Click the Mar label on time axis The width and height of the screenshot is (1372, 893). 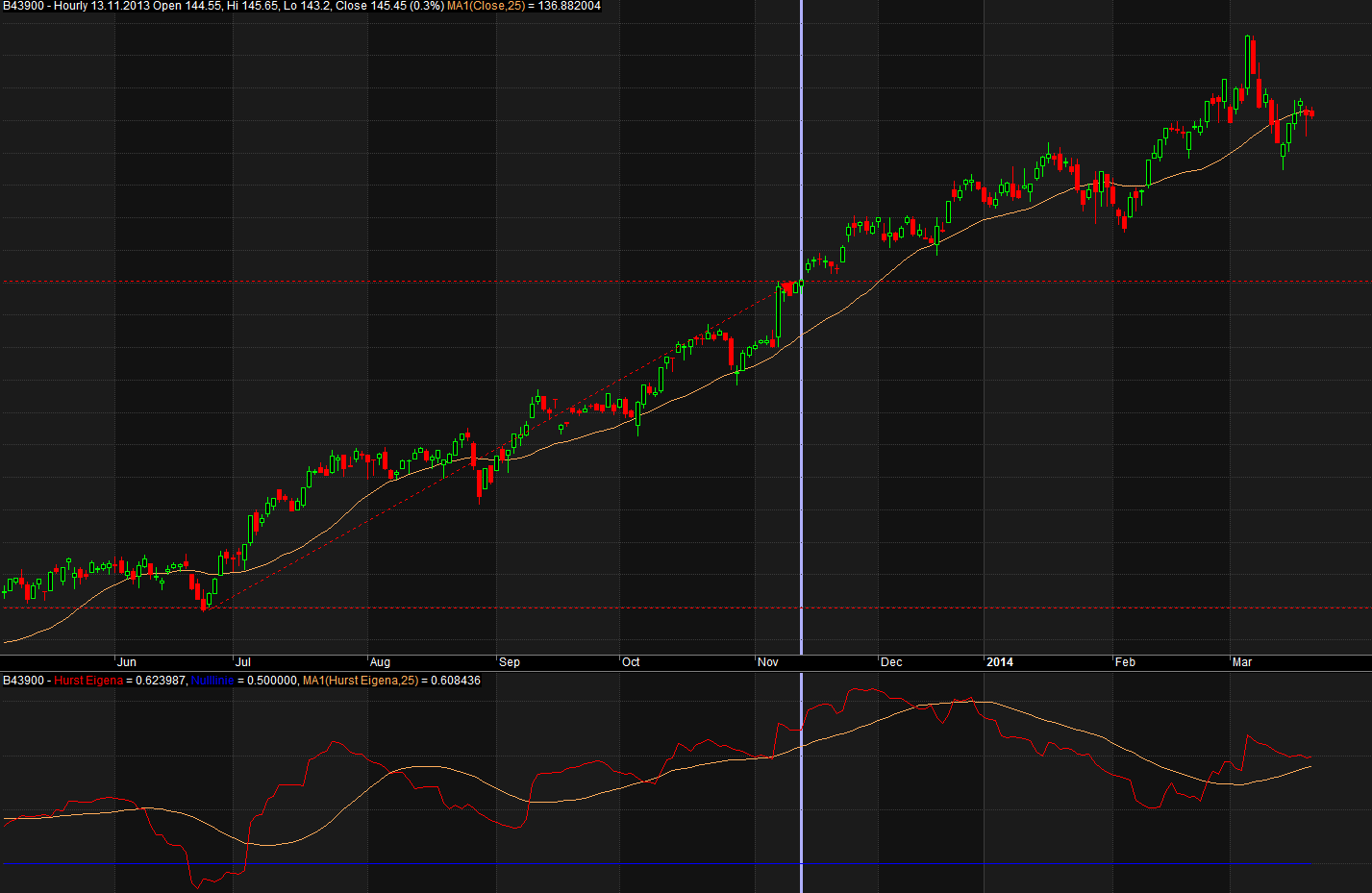pos(1242,662)
